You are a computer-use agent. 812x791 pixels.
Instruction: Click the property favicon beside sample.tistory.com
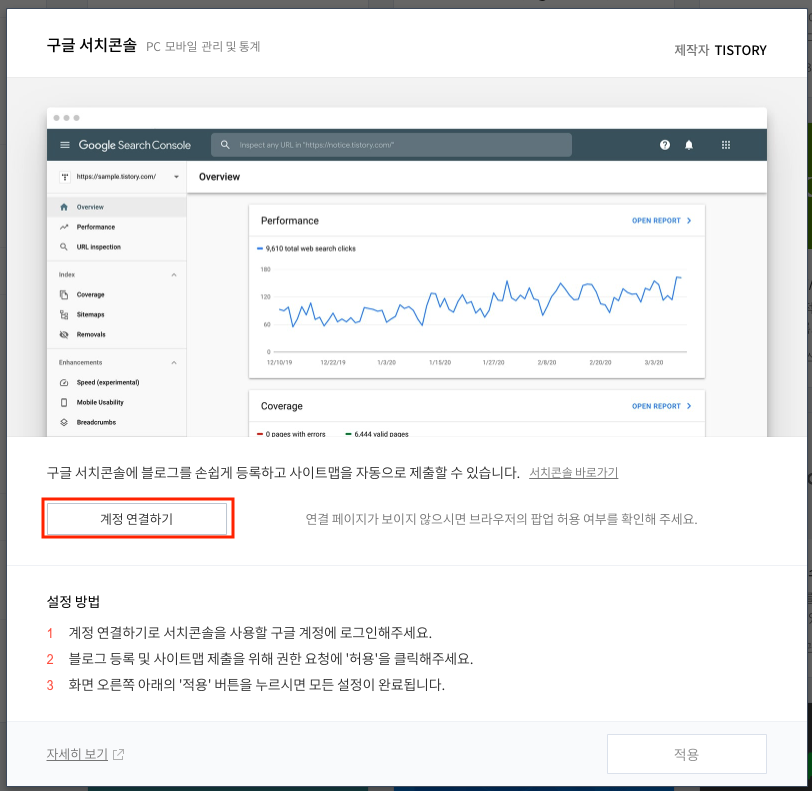(x=65, y=177)
